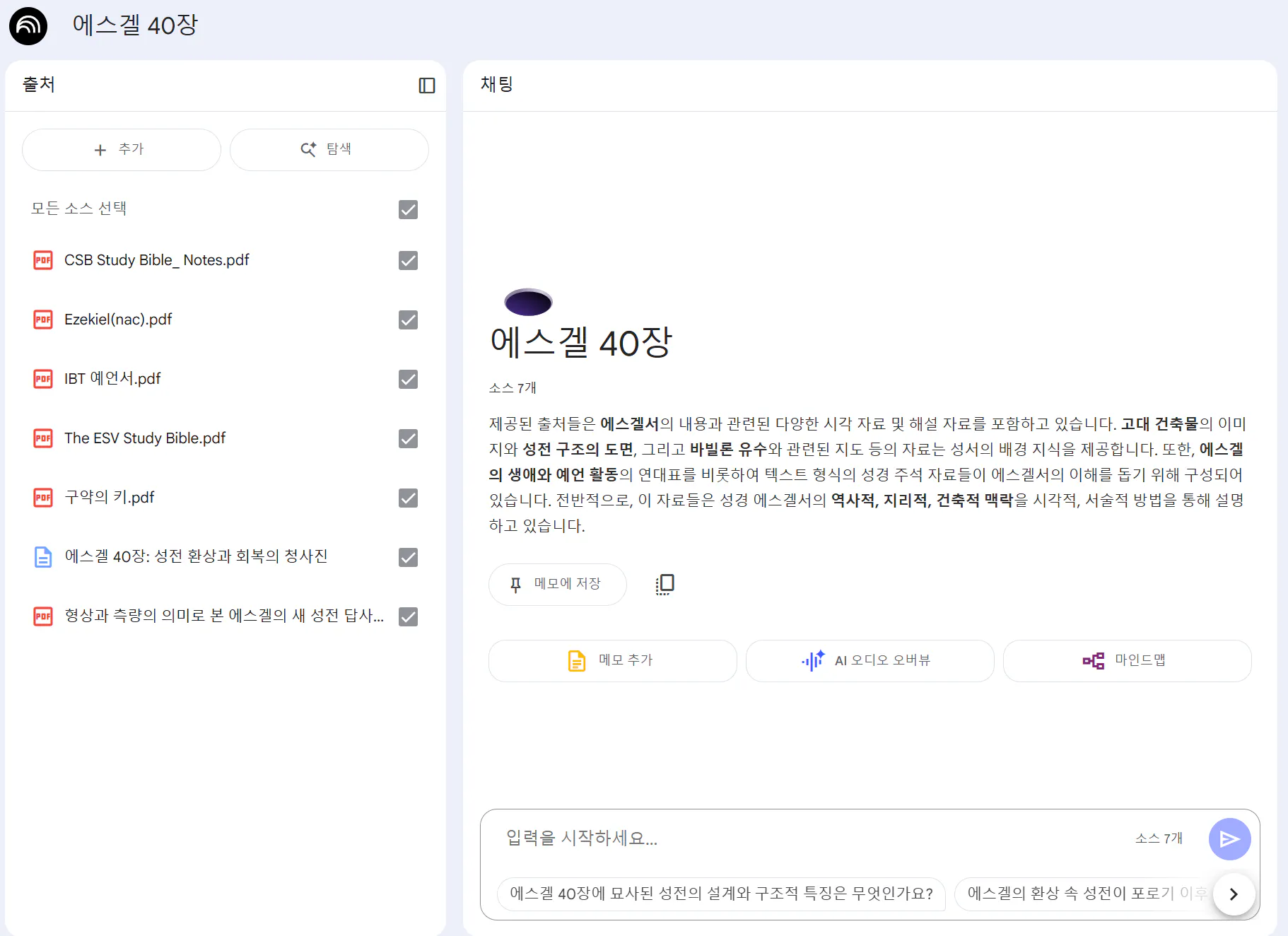The image size is (1288, 936).
Task: Generate an AI 오디오 오버뷰
Action: tap(870, 661)
